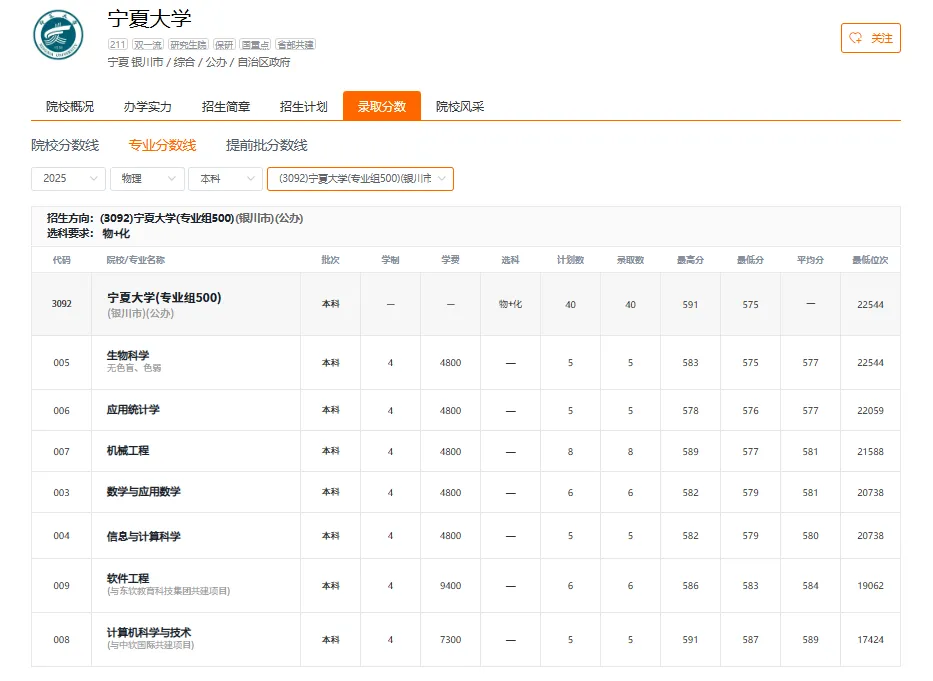
Task: Open the 院校风采 tab
Action: pos(460,107)
